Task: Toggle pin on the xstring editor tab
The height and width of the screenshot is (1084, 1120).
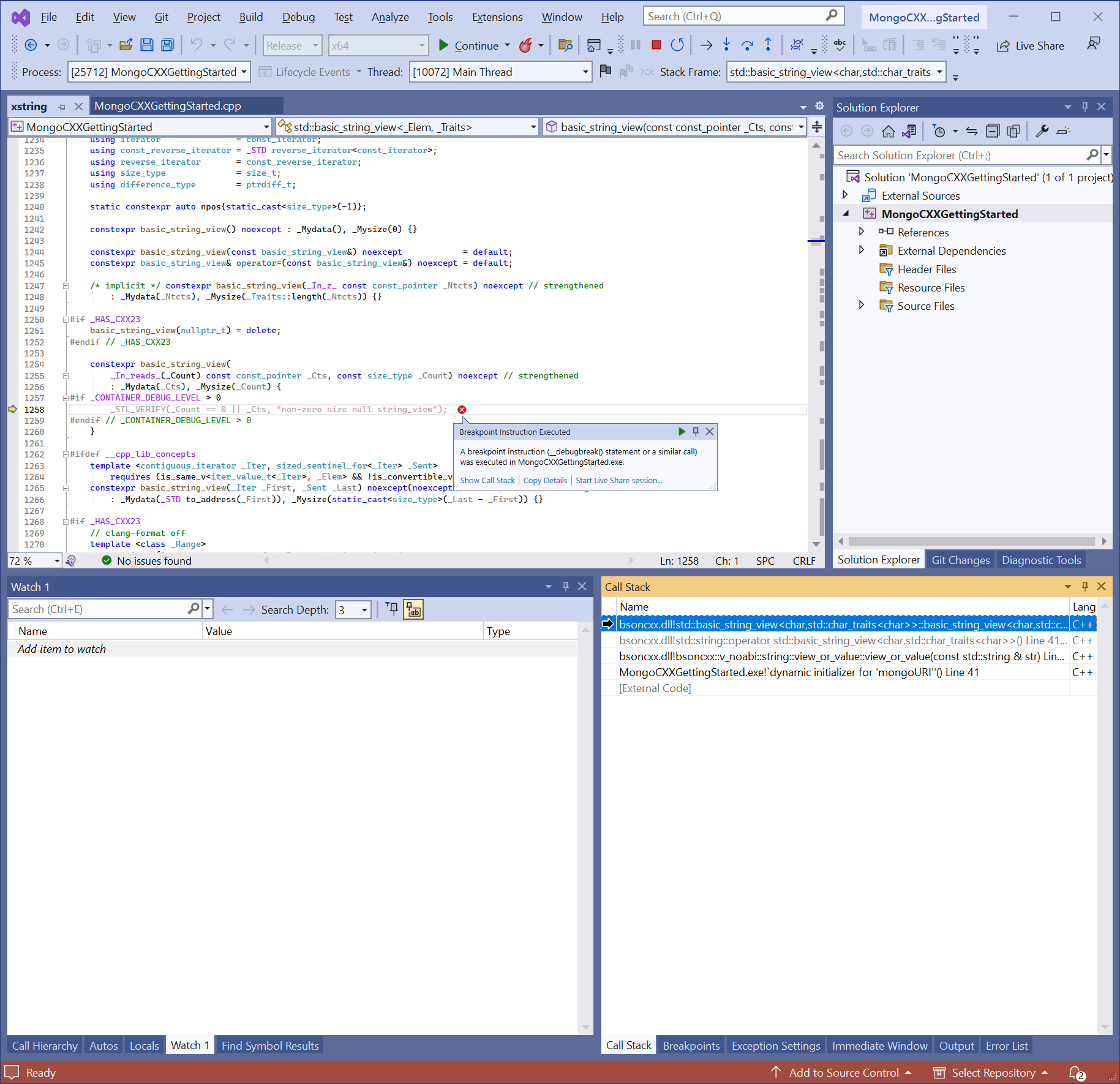Action: click(61, 107)
